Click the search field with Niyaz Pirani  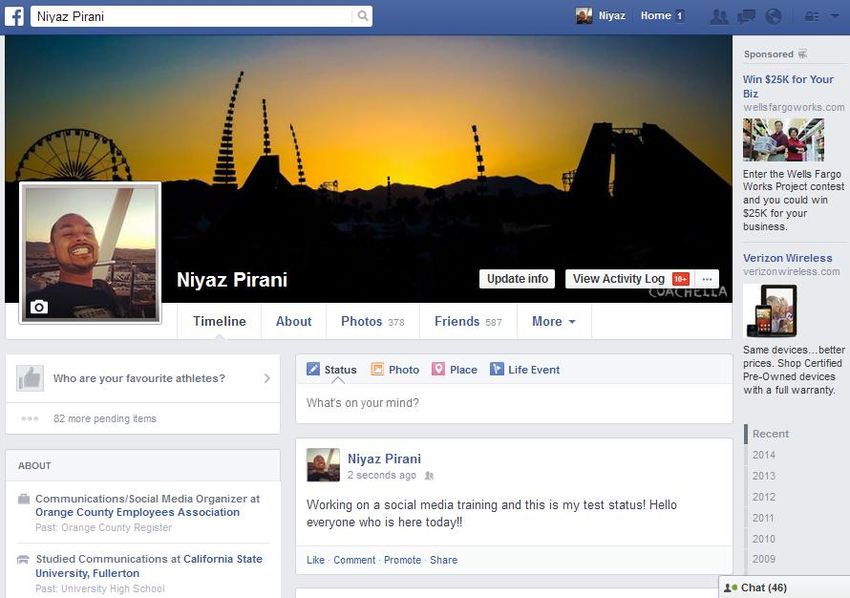pyautogui.click(x=192, y=16)
